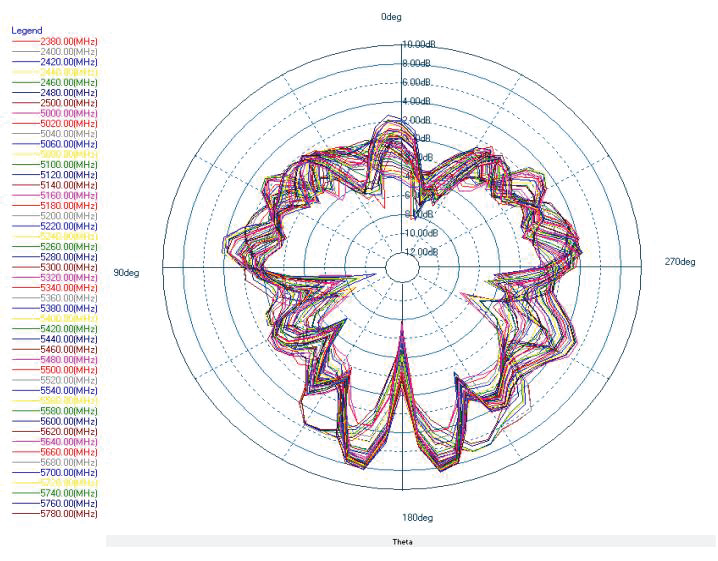
Task: Click the 5500.00(MHz) legend entry
Action: coord(68,369)
